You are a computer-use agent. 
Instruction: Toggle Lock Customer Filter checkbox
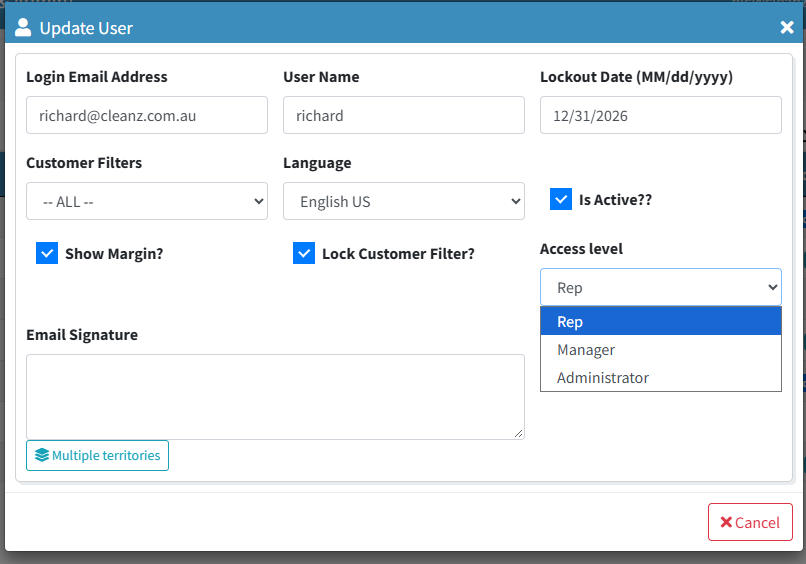304,253
